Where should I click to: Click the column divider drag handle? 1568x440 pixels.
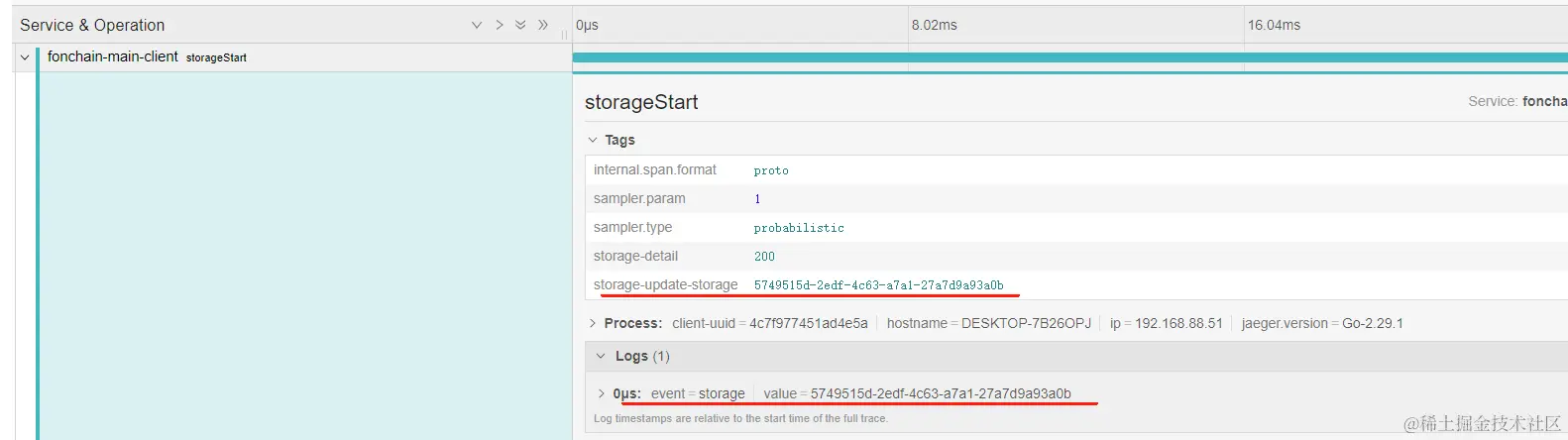coord(565,34)
